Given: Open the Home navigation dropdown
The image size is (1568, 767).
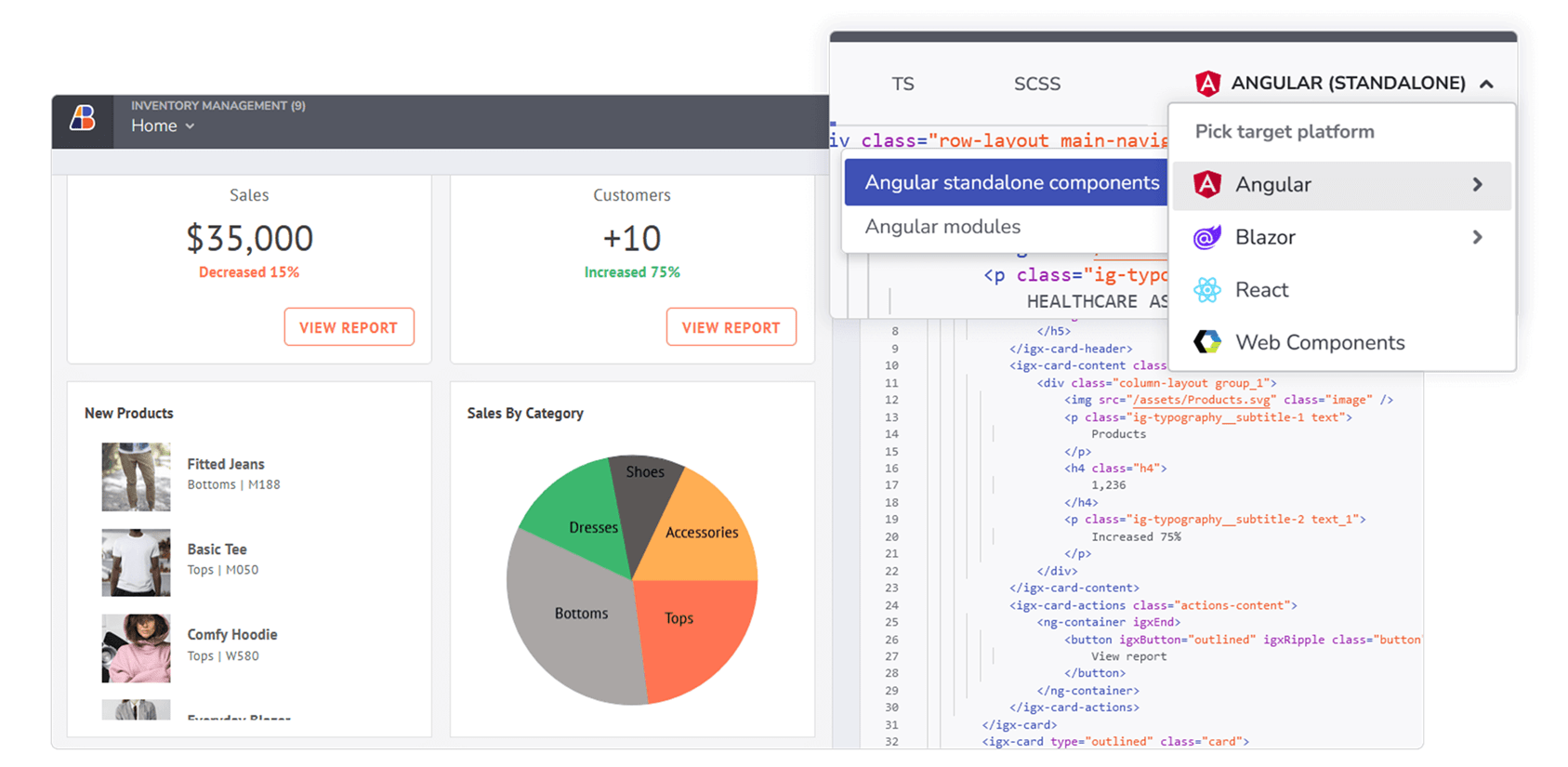Looking at the screenshot, I should click(163, 126).
